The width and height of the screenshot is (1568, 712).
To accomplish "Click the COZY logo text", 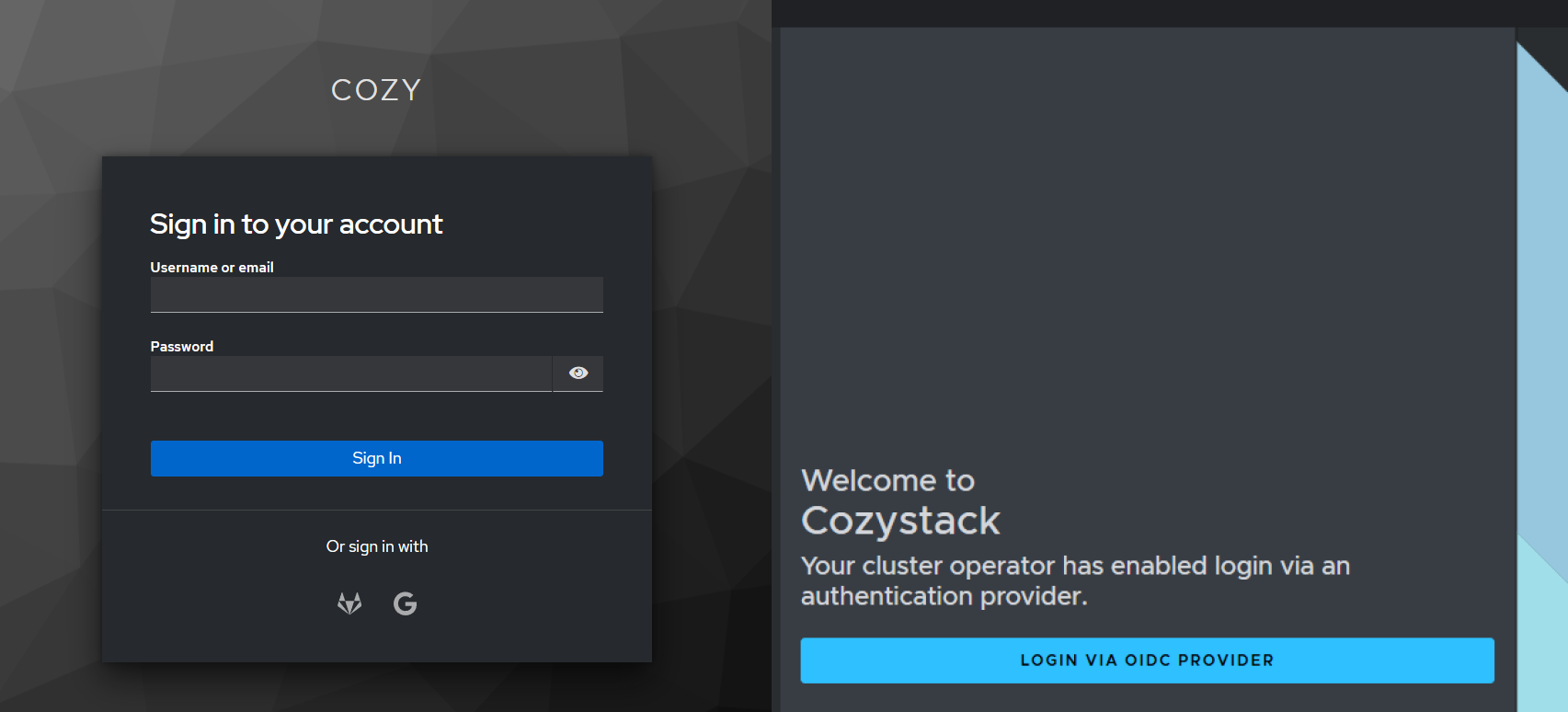I will pyautogui.click(x=376, y=90).
